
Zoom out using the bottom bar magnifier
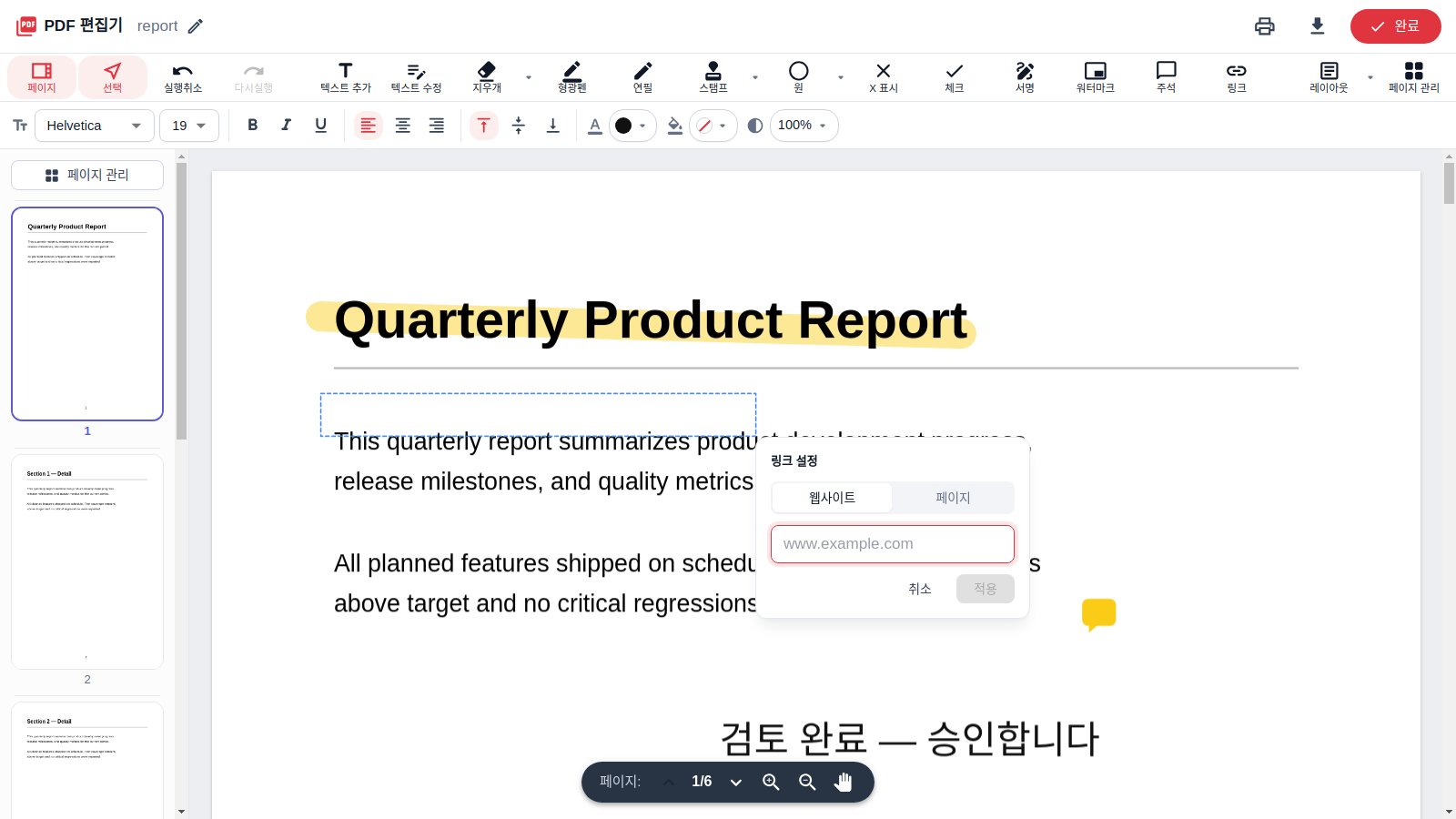point(807,782)
